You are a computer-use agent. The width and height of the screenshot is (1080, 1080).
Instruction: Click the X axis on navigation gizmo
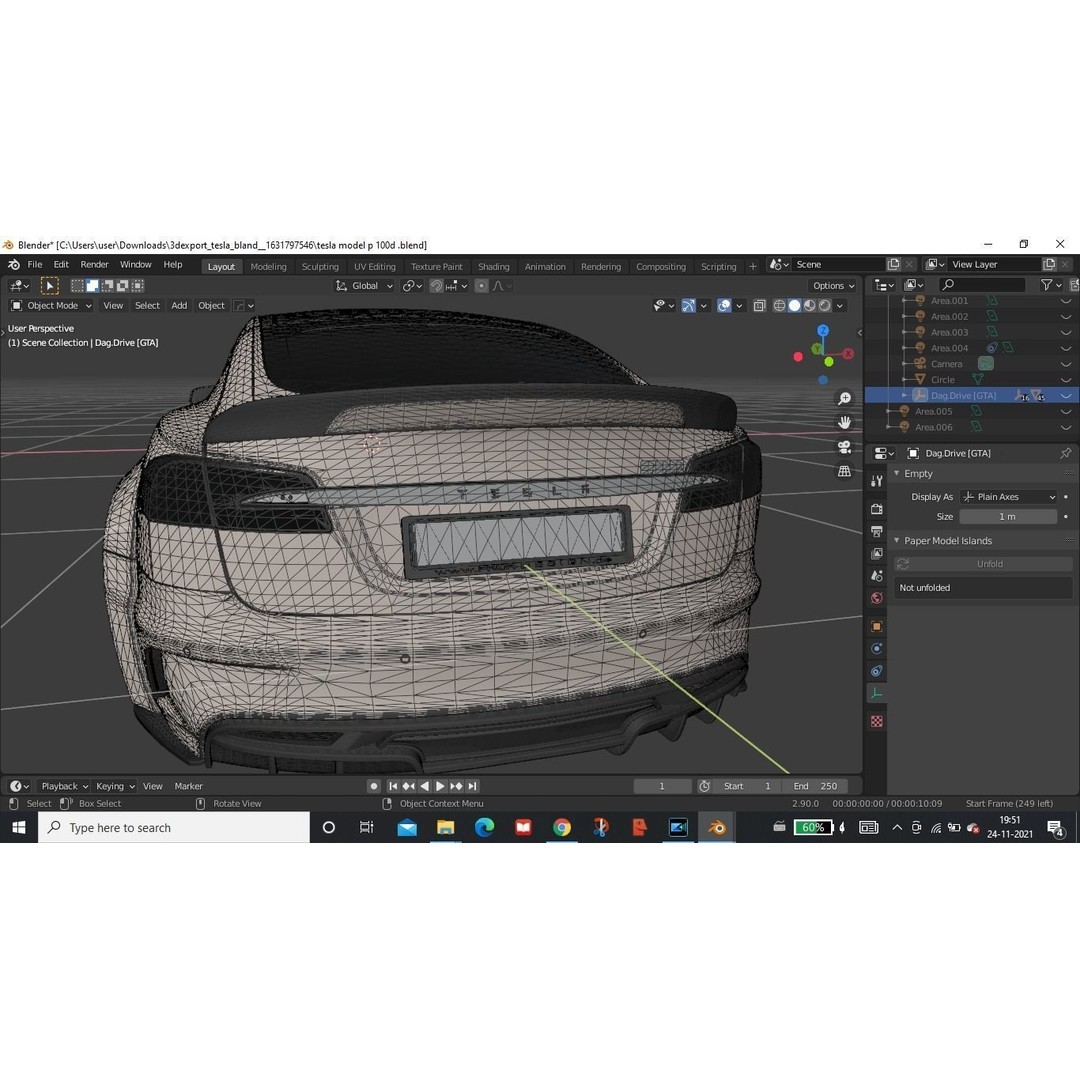click(848, 353)
